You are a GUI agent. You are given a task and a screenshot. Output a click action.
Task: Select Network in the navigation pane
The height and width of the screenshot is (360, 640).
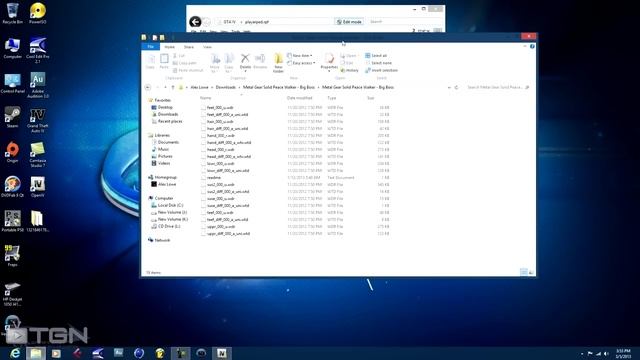tap(159, 240)
